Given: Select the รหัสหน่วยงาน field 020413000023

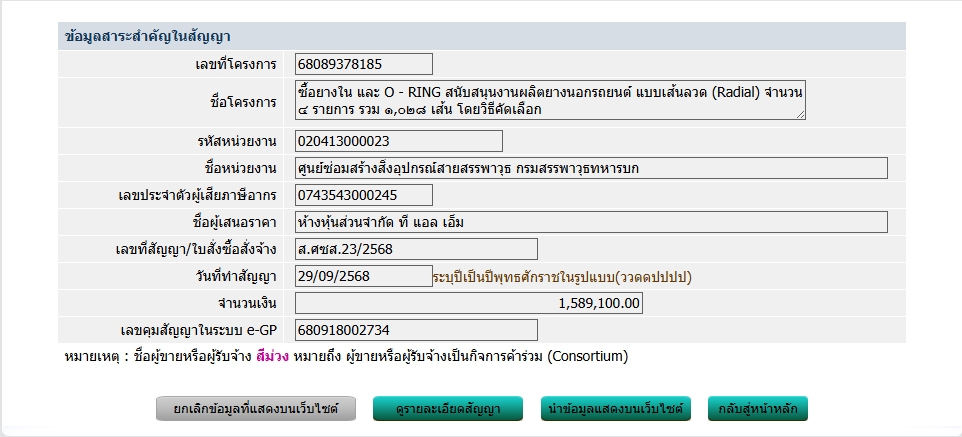Looking at the screenshot, I should 399,141.
